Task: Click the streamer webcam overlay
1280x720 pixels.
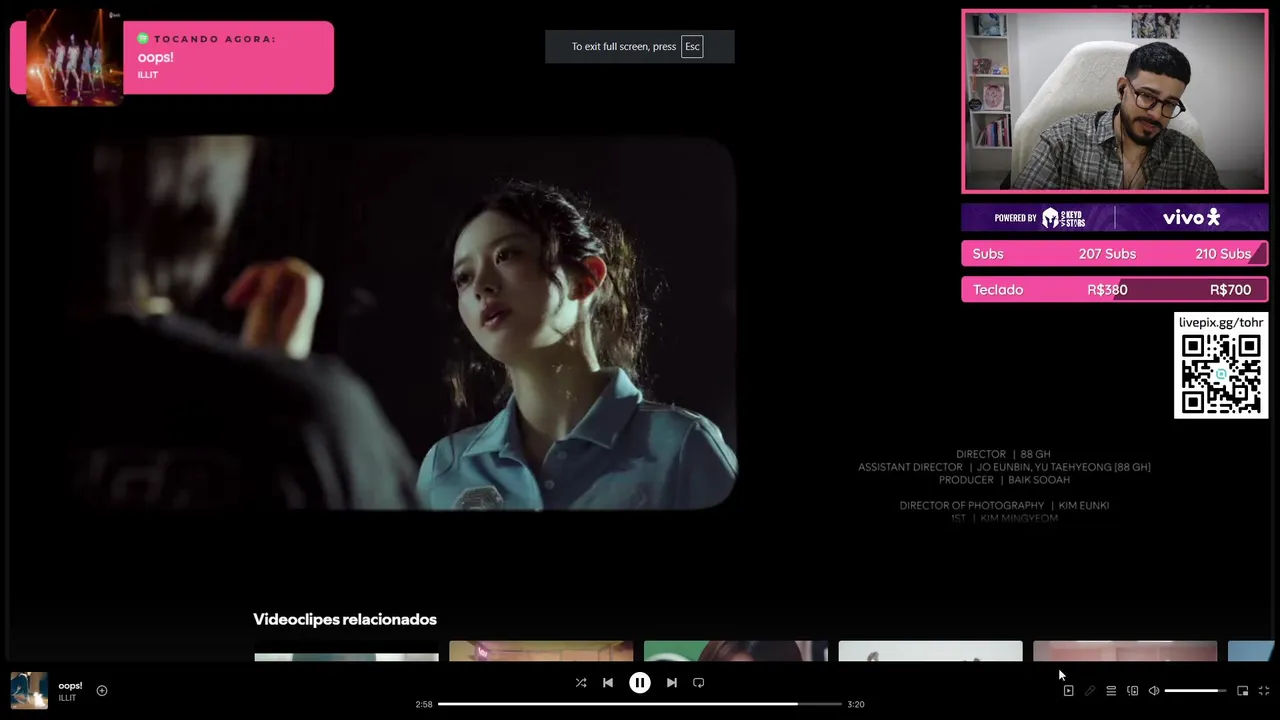Action: pyautogui.click(x=1115, y=101)
